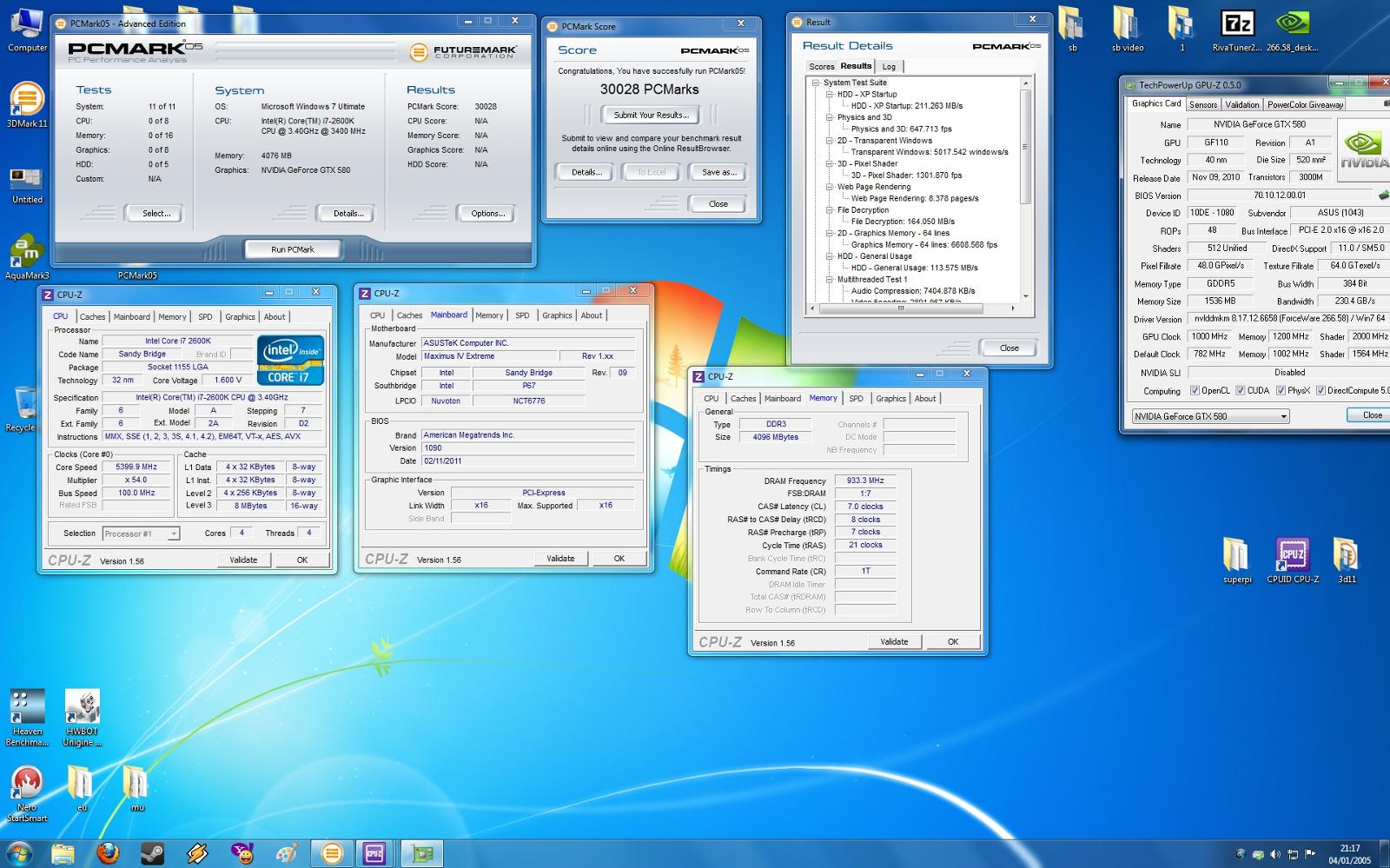Toggle the CUDA checkbox in GPU-Z
1390x868 pixels.
[1241, 391]
